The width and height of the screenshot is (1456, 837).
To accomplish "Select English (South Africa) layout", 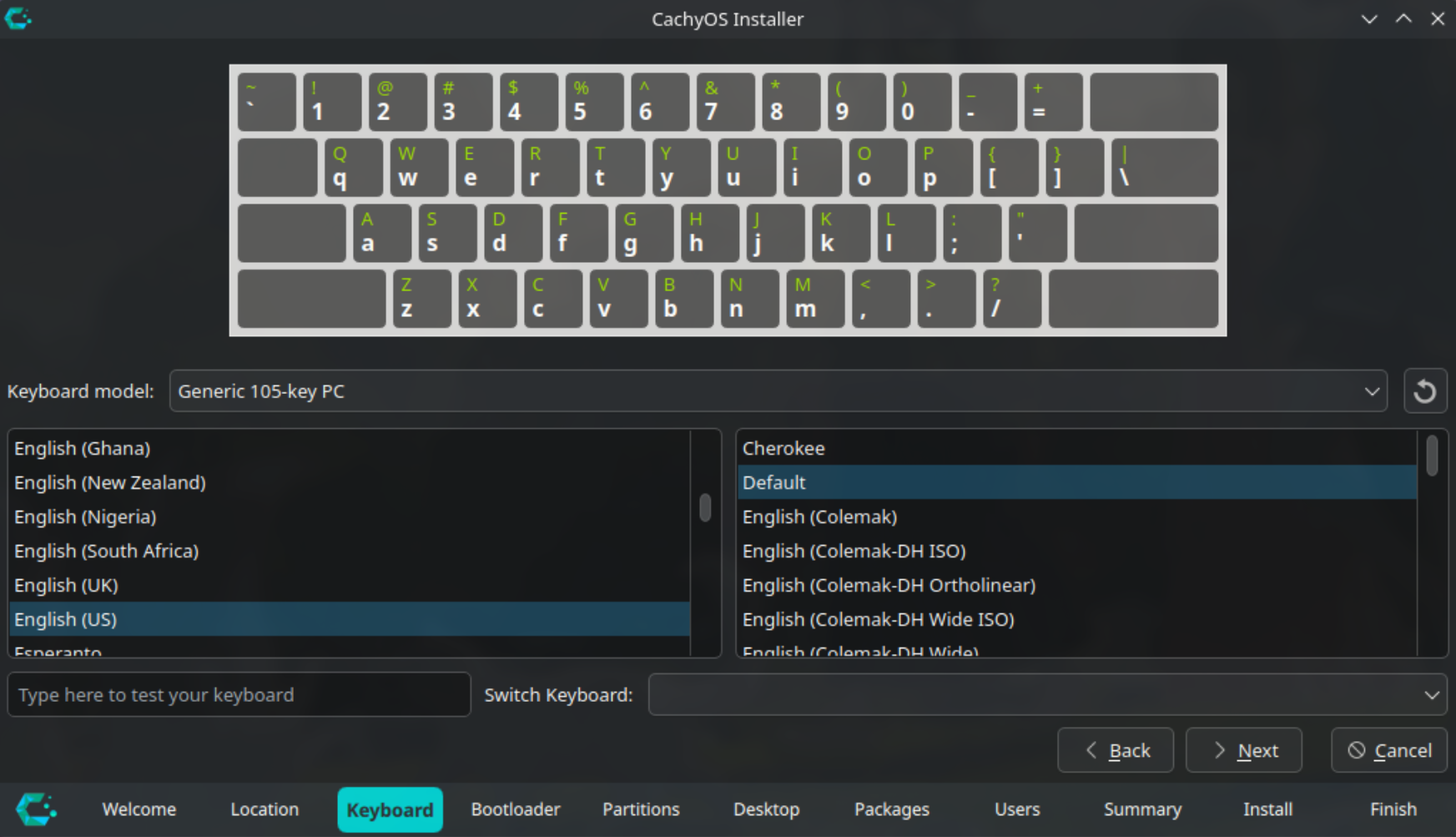I will (350, 551).
